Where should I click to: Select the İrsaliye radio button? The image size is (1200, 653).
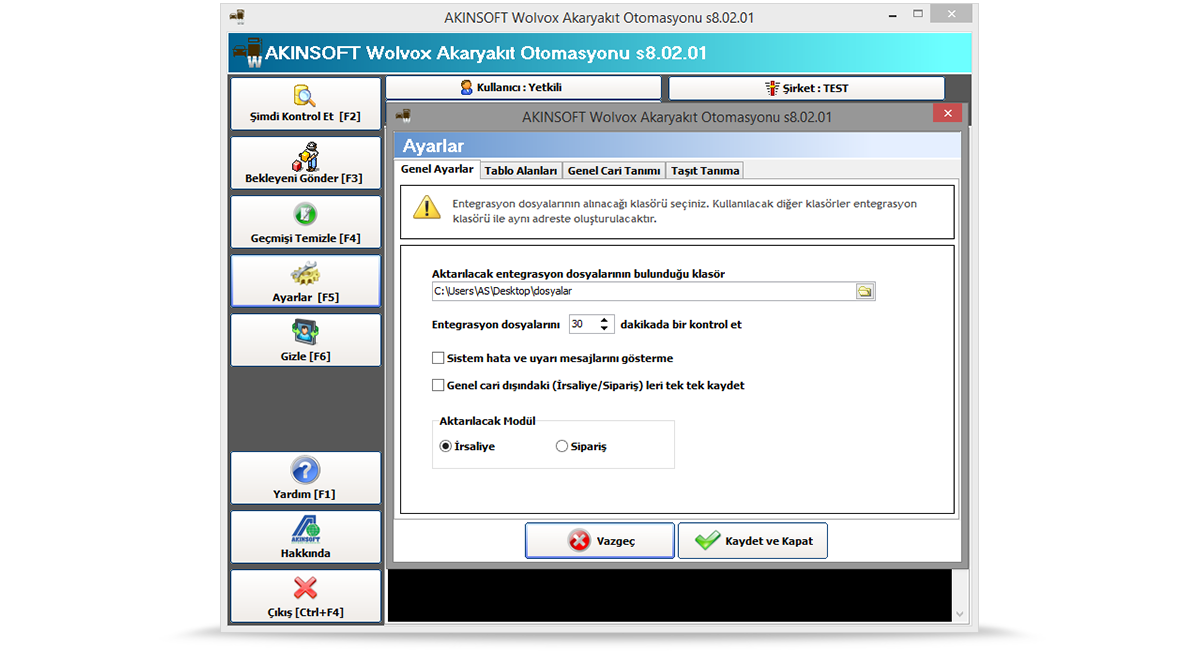tap(445, 446)
